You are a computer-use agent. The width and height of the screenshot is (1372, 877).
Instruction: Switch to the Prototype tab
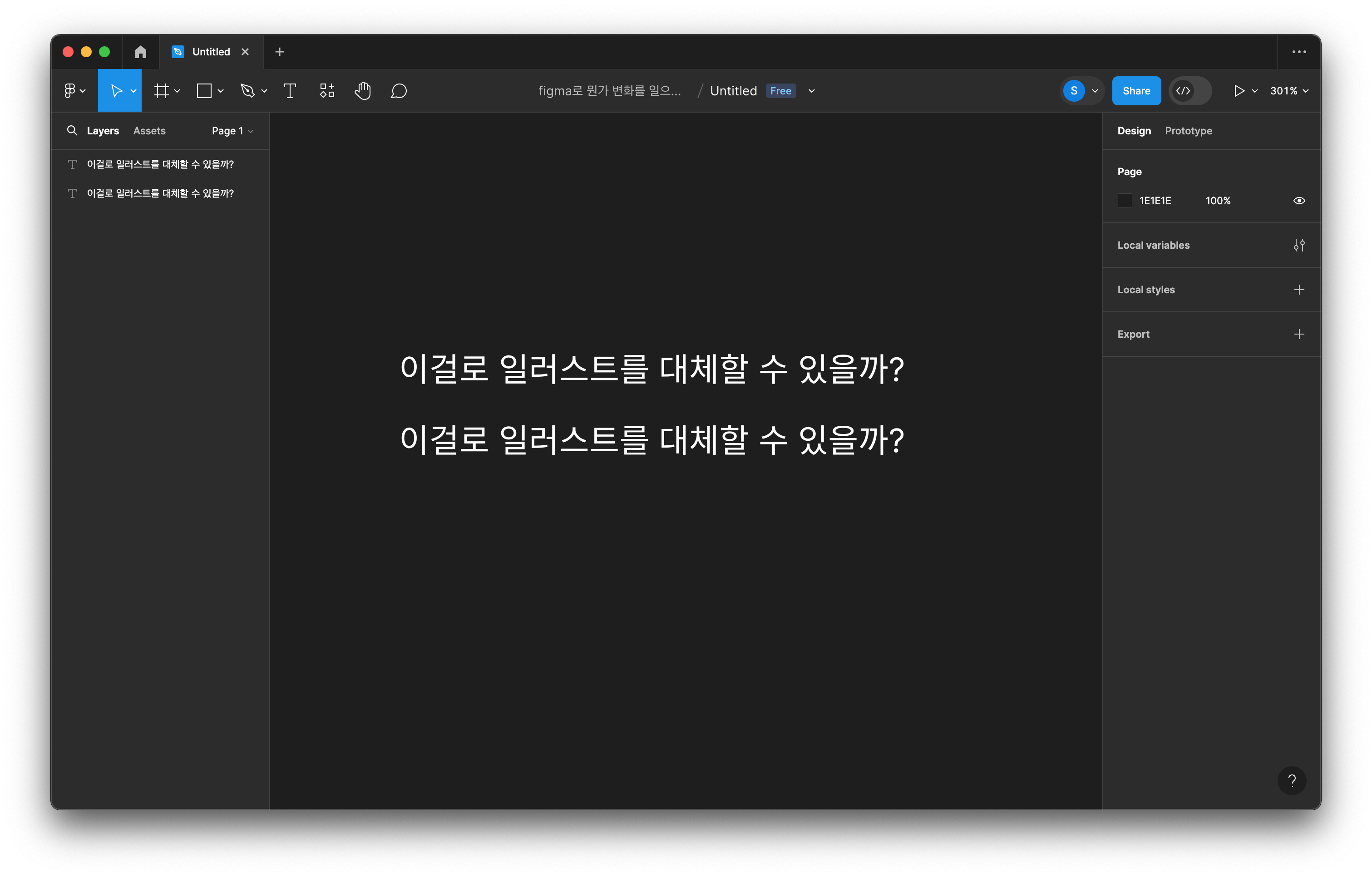(x=1188, y=131)
